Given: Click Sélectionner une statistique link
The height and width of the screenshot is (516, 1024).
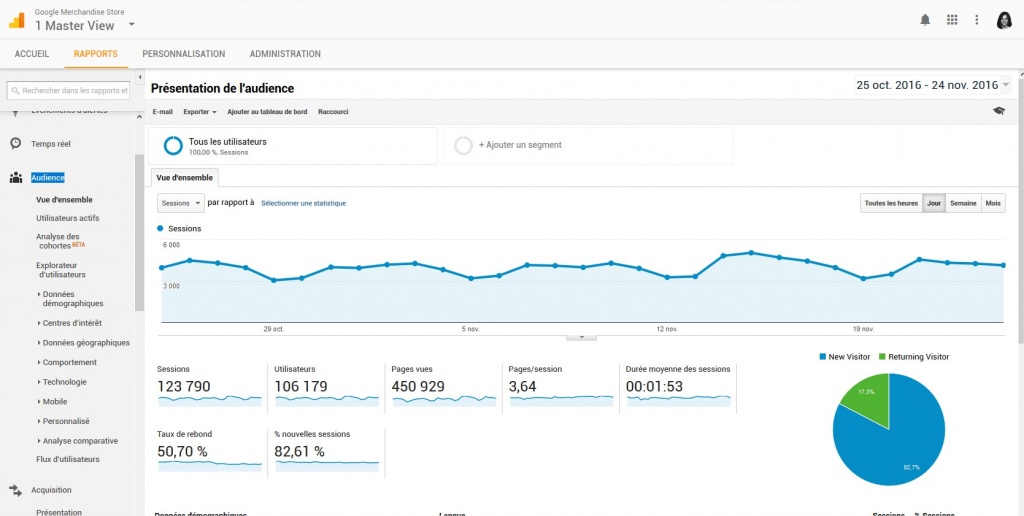Looking at the screenshot, I should (304, 203).
